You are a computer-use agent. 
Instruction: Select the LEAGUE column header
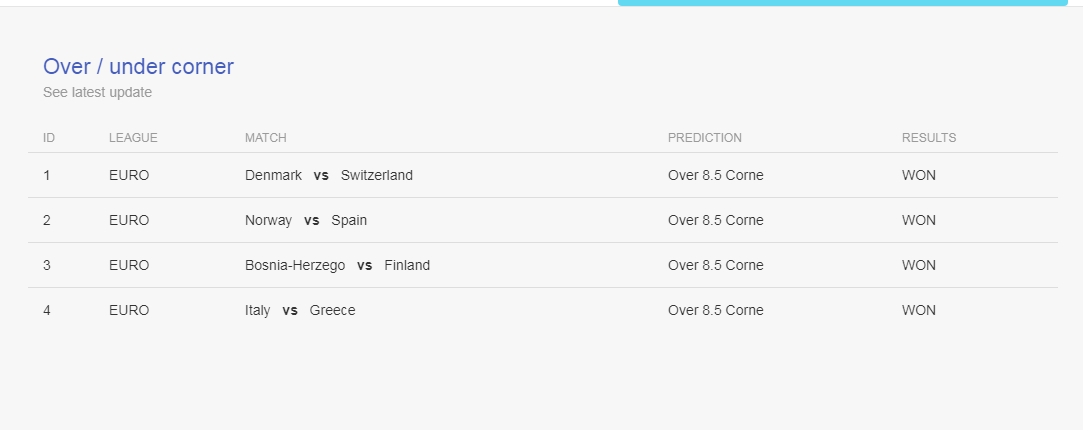(x=133, y=138)
